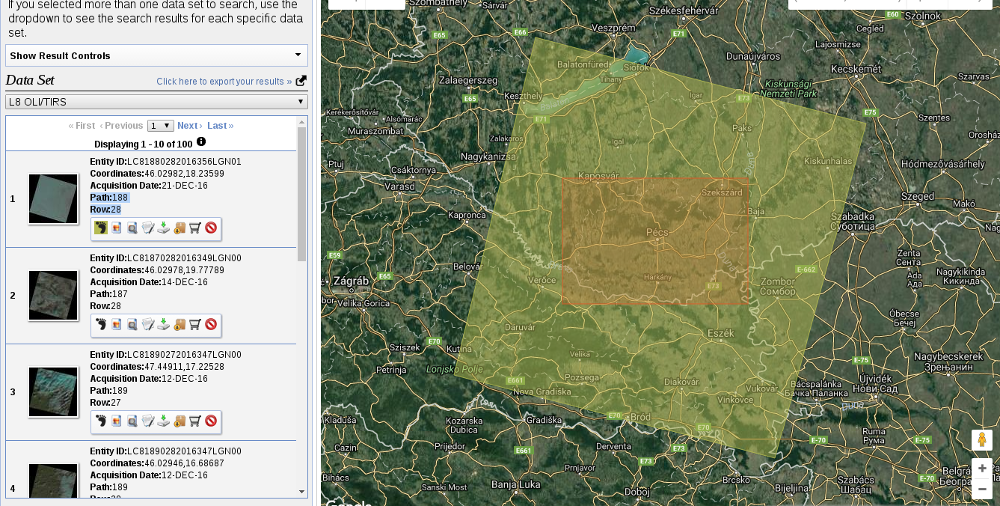Click the disabled Previous page link
The width and height of the screenshot is (1000, 506).
tap(121, 126)
